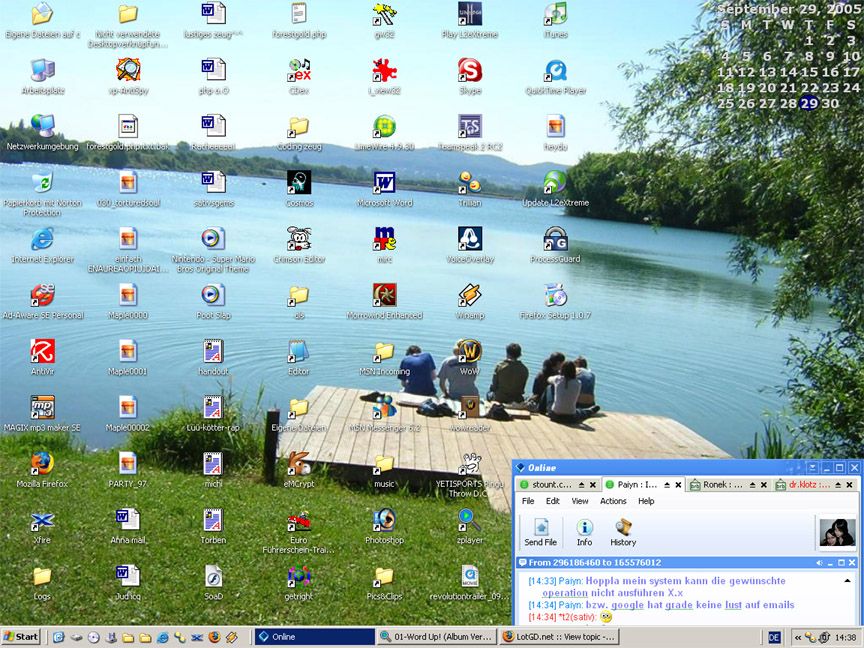864x648 pixels.
Task: Switch to LotGD.net taskbar window
Action: 559,637
